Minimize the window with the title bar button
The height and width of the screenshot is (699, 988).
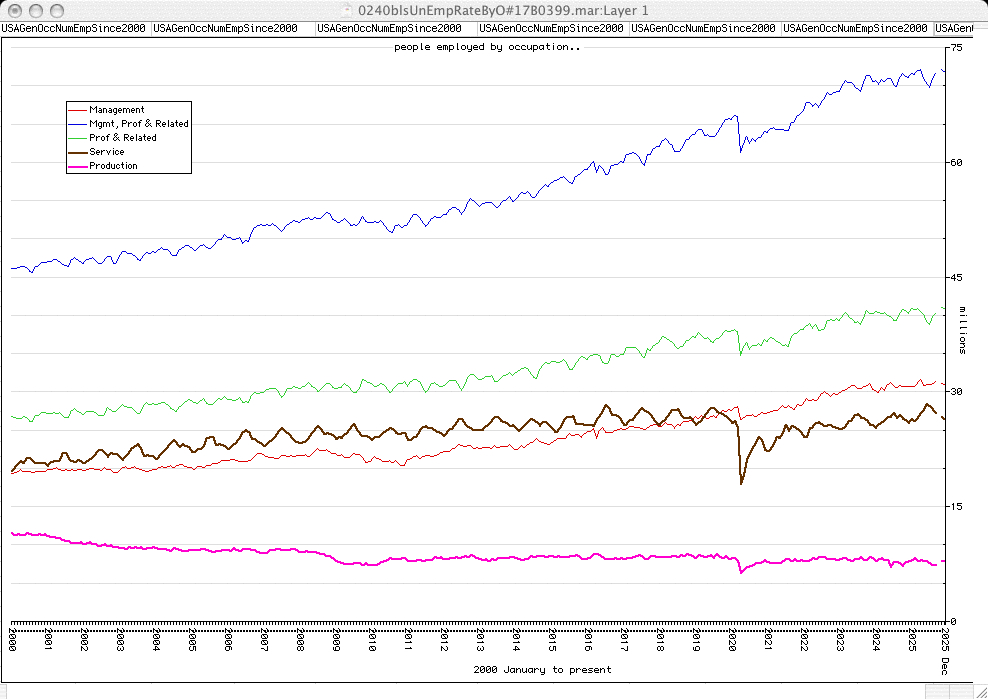tap(34, 9)
